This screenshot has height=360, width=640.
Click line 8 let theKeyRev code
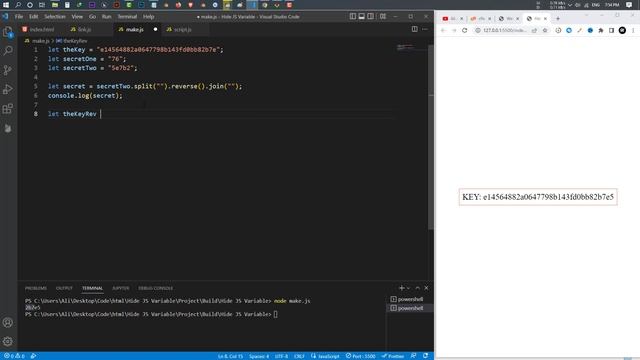[x=72, y=114]
